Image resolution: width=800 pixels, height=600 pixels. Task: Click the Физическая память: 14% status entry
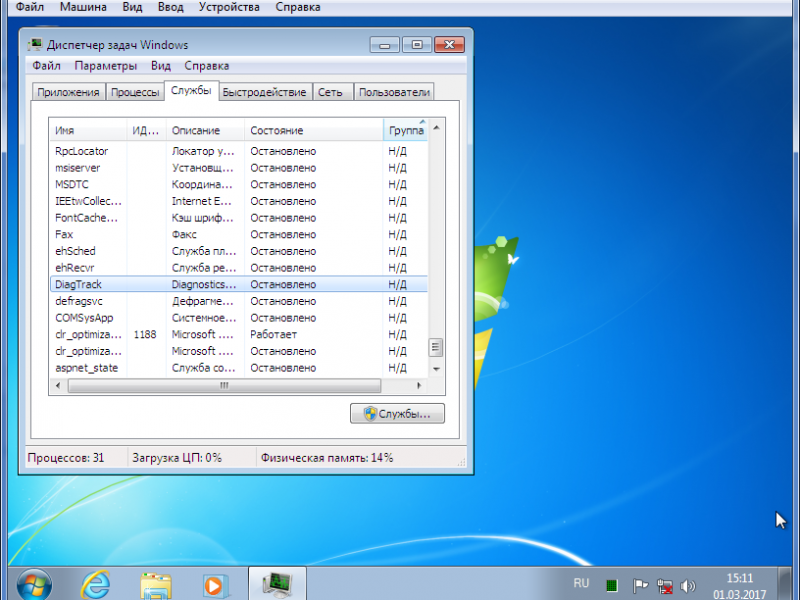327,458
